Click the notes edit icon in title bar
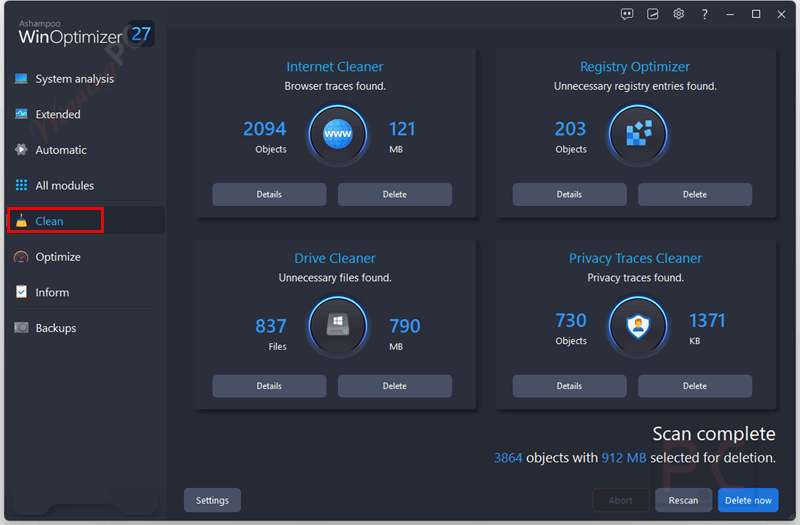This screenshot has height=525, width=800. tap(653, 14)
